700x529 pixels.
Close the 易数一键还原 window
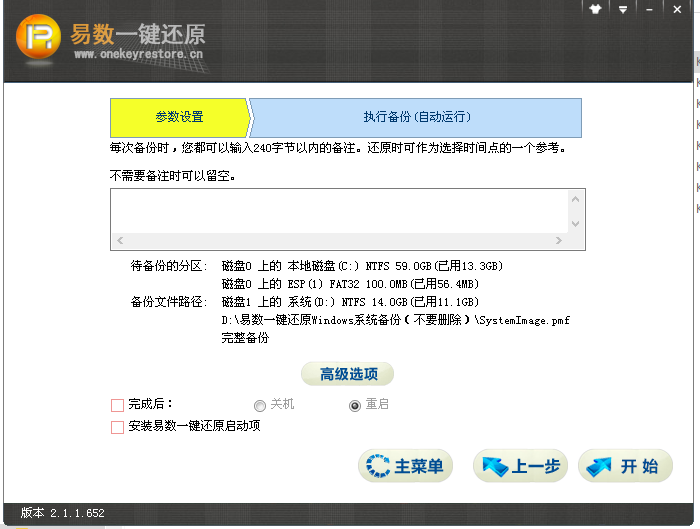pyautogui.click(x=677, y=9)
